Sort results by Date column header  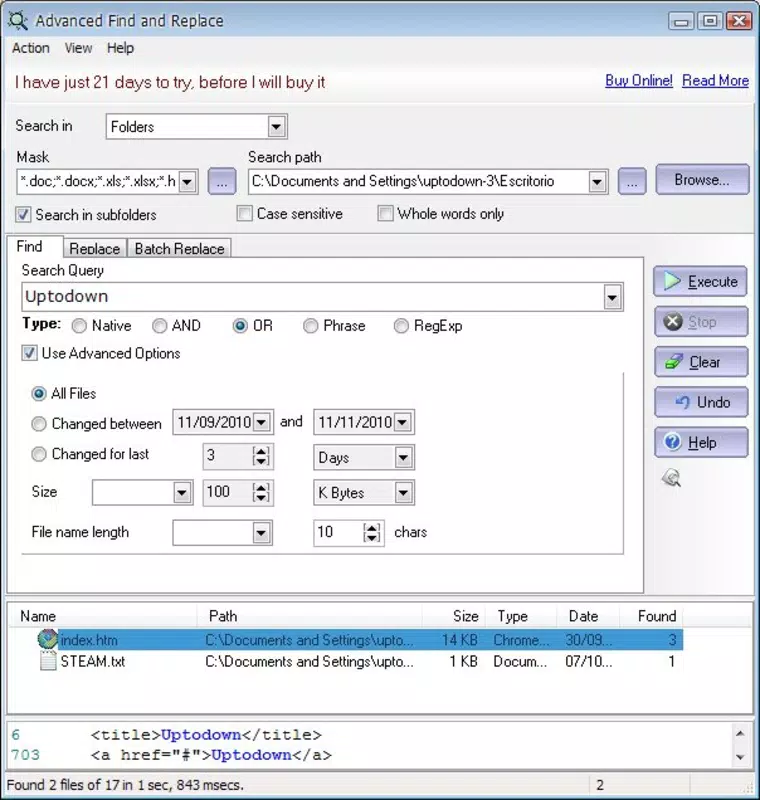tap(588, 616)
